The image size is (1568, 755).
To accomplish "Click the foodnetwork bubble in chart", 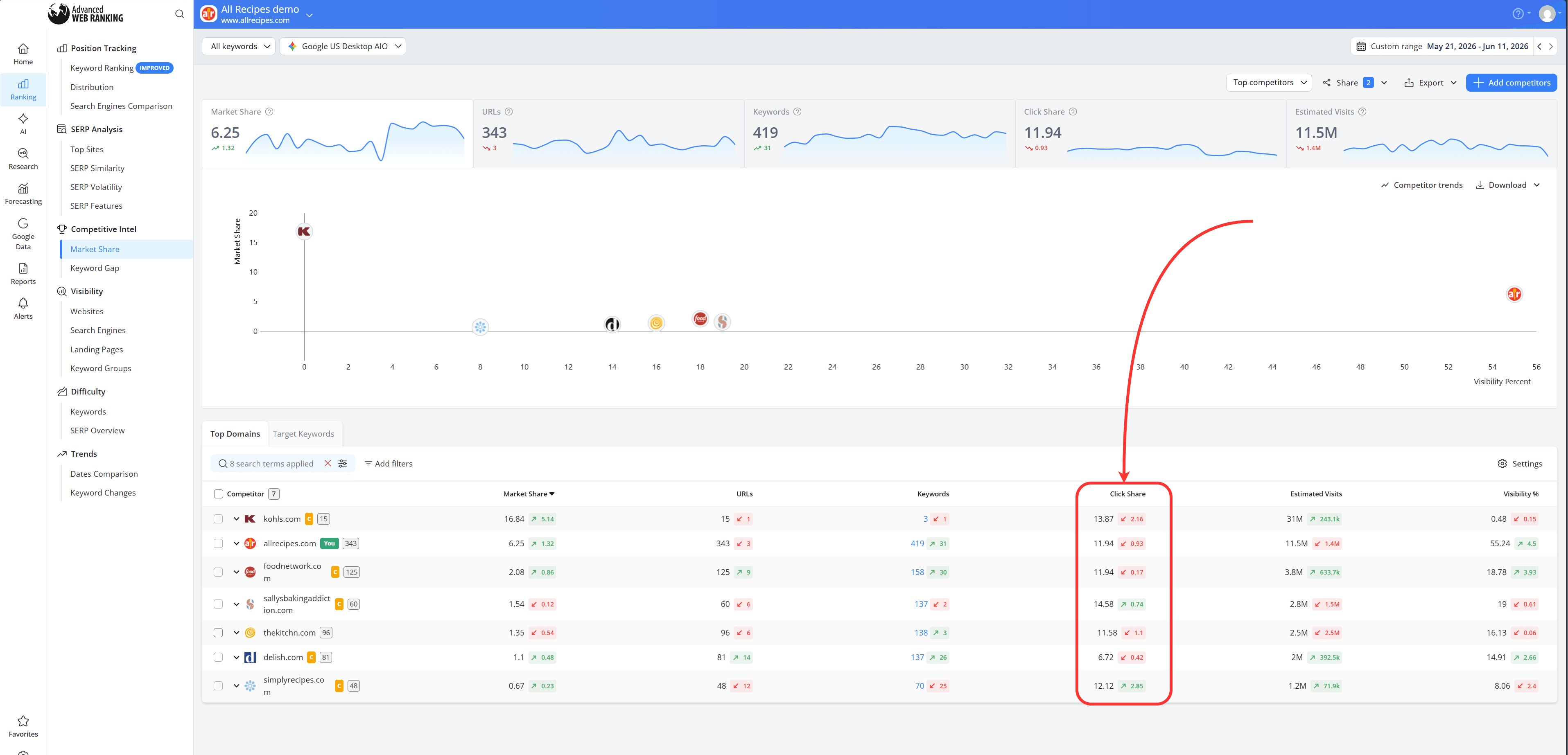I will (700, 318).
